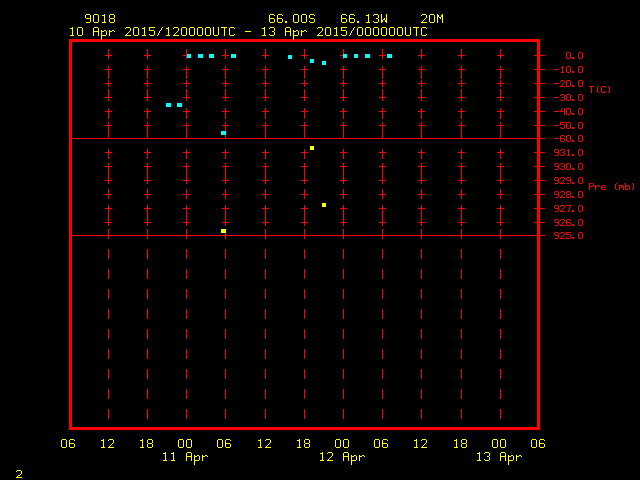The height and width of the screenshot is (480, 640).
Task: Select the yellow pressure point at 931 mb
Action: [312, 148]
